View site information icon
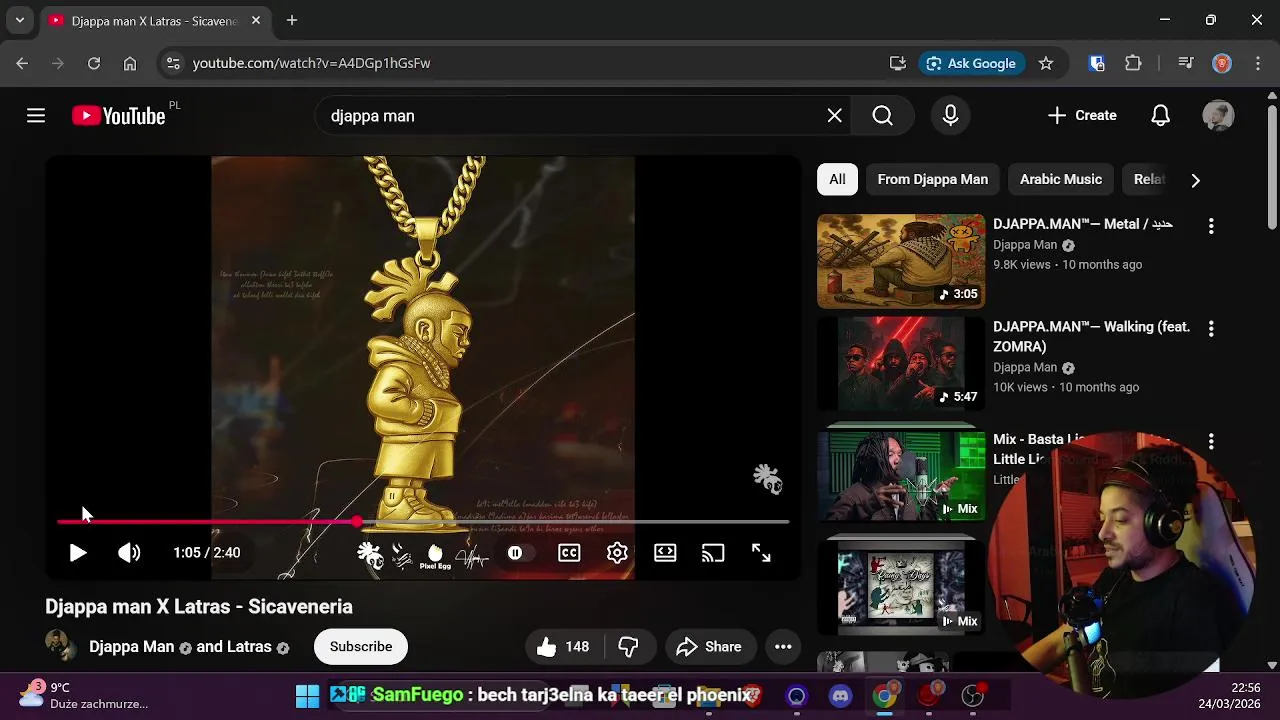The image size is (1280, 720). pos(173,63)
